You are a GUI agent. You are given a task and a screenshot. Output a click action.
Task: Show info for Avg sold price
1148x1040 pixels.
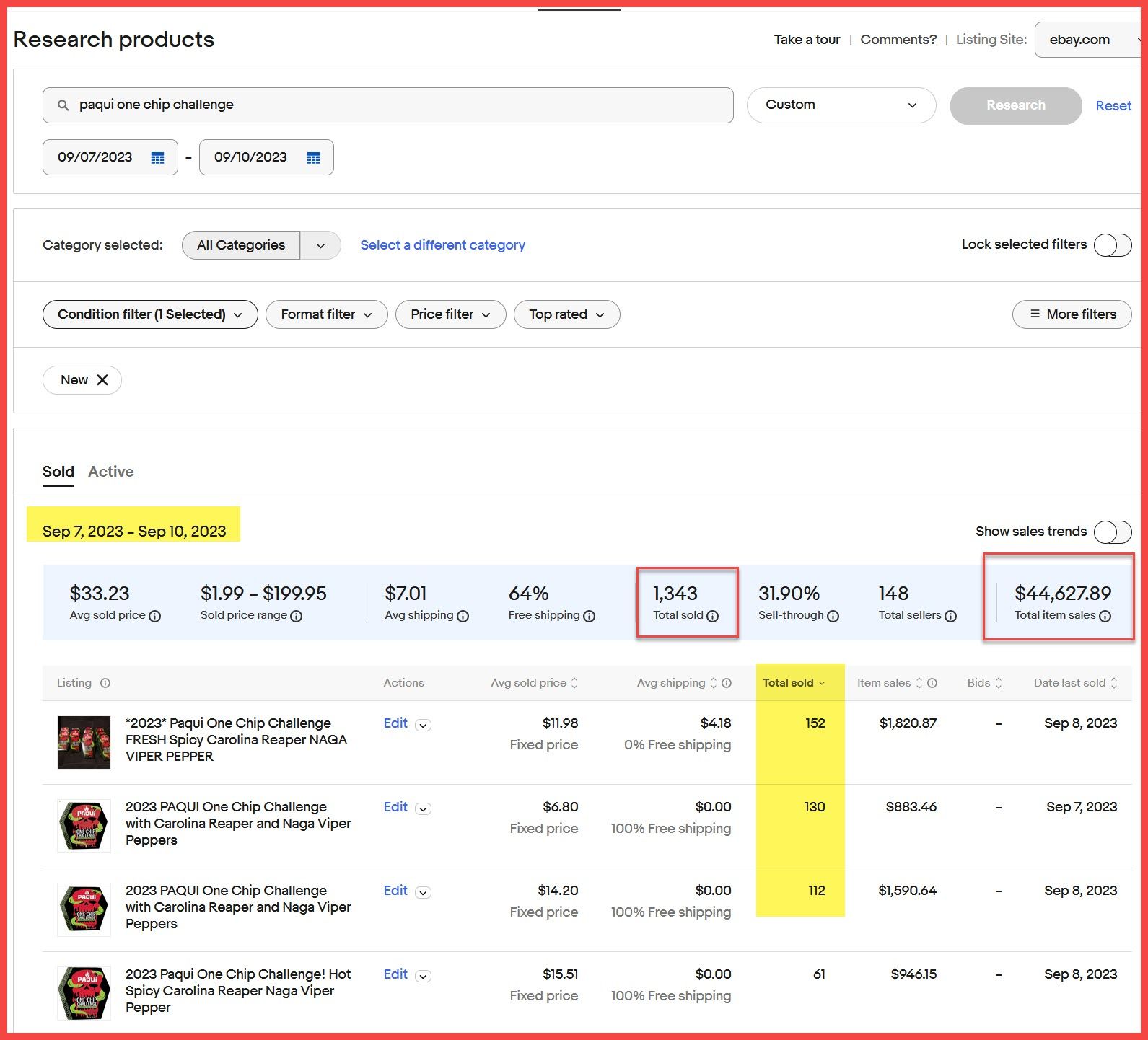(x=154, y=616)
